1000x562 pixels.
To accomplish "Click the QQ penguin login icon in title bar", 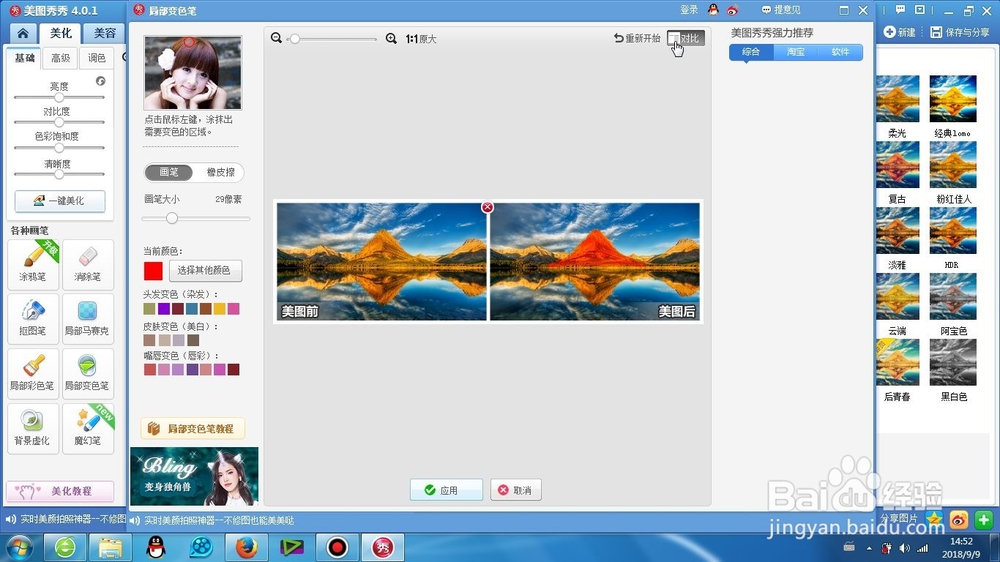I will 713,10.
